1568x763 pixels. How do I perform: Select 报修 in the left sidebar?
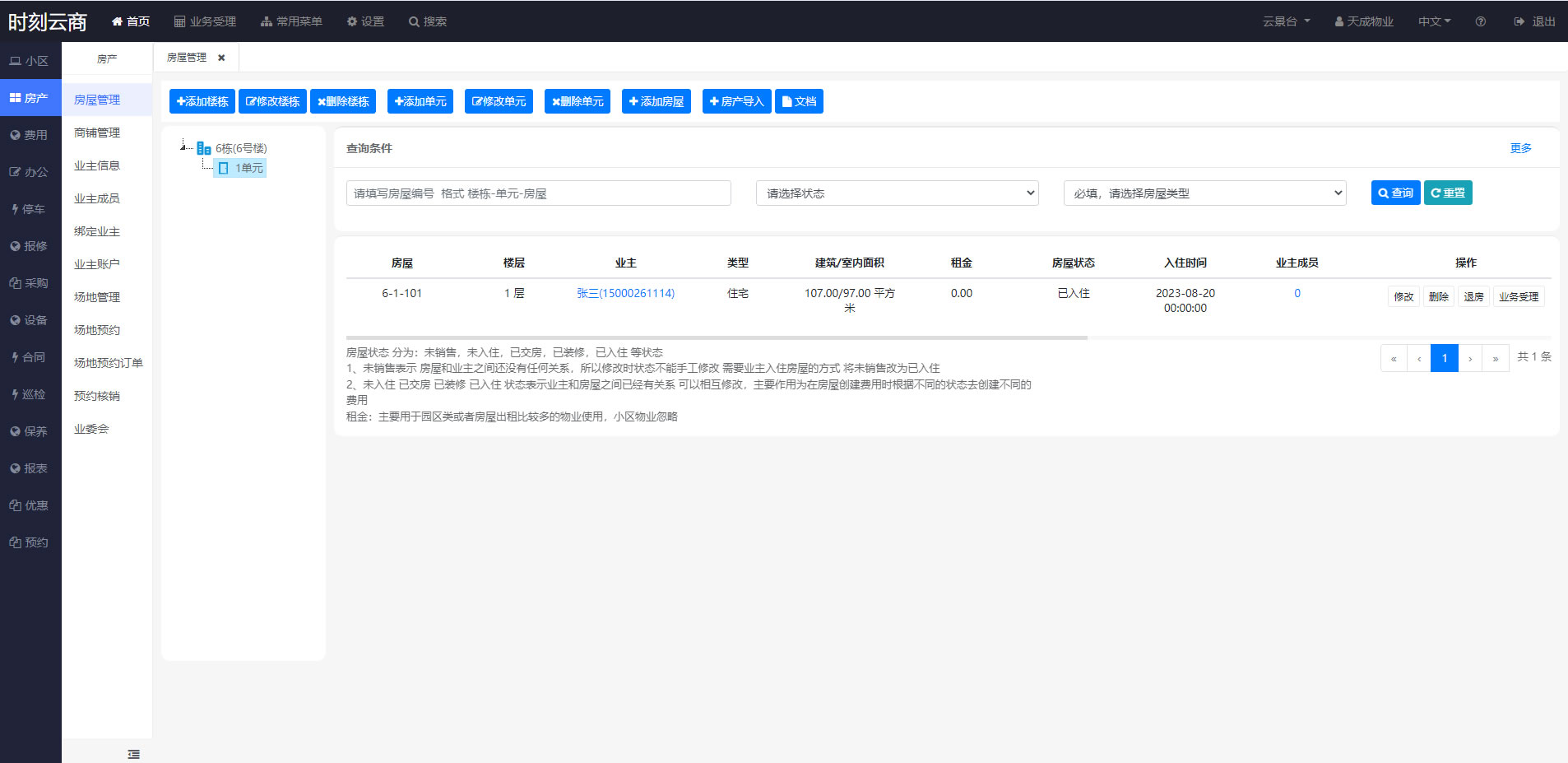tap(30, 246)
